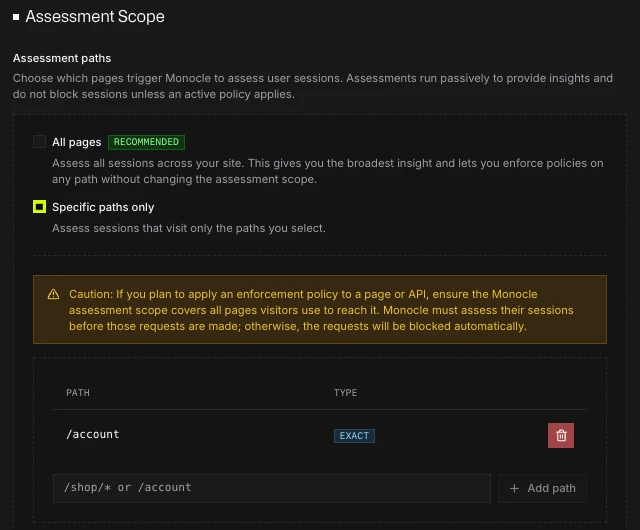Image resolution: width=640 pixels, height=530 pixels.
Task: Select the All pages option
Action: pyautogui.click(x=39, y=142)
